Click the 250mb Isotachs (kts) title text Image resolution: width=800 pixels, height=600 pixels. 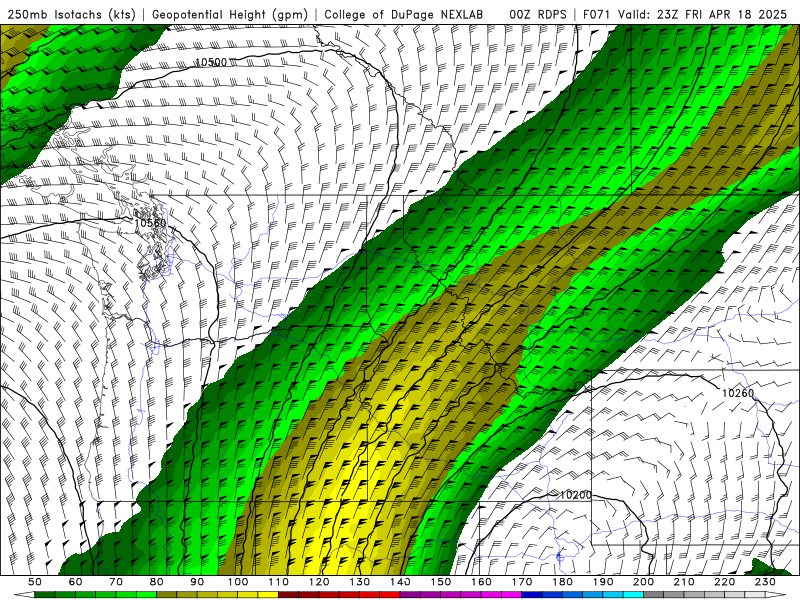click(71, 14)
